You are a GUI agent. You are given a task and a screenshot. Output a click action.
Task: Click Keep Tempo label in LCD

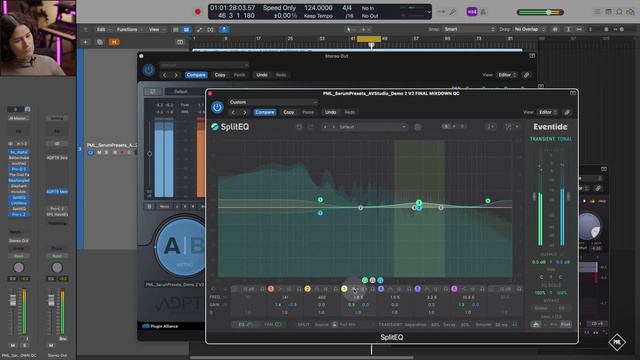[x=318, y=16]
